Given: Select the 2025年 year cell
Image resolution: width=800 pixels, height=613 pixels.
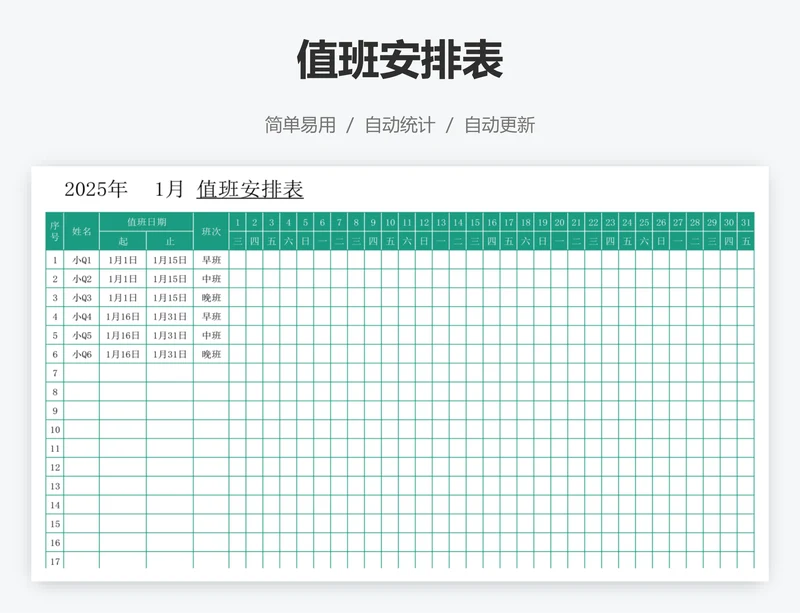Looking at the screenshot, I should coord(95,189).
